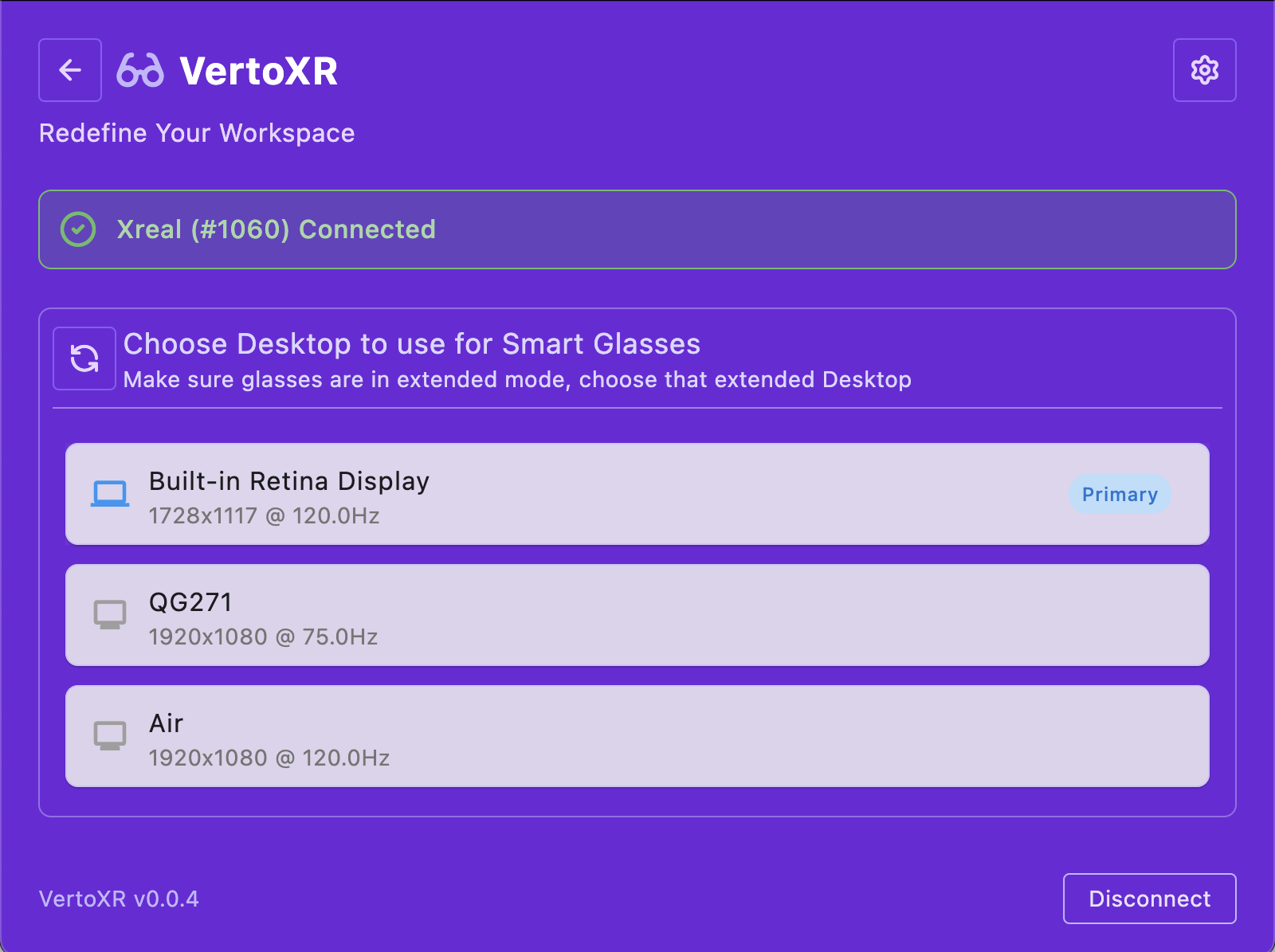Click the Primary badge

pyautogui.click(x=1120, y=495)
